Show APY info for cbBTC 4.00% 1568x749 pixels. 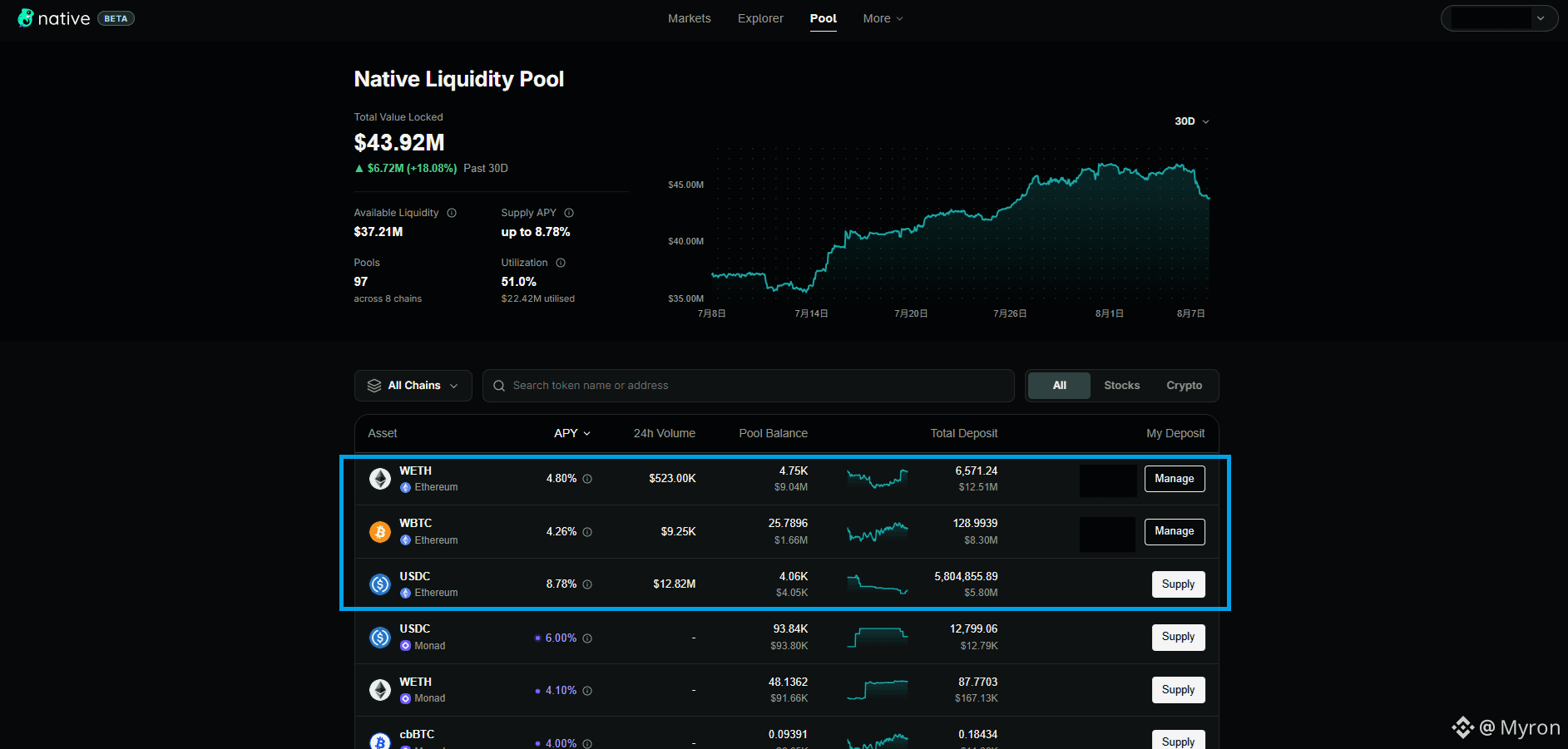click(587, 744)
